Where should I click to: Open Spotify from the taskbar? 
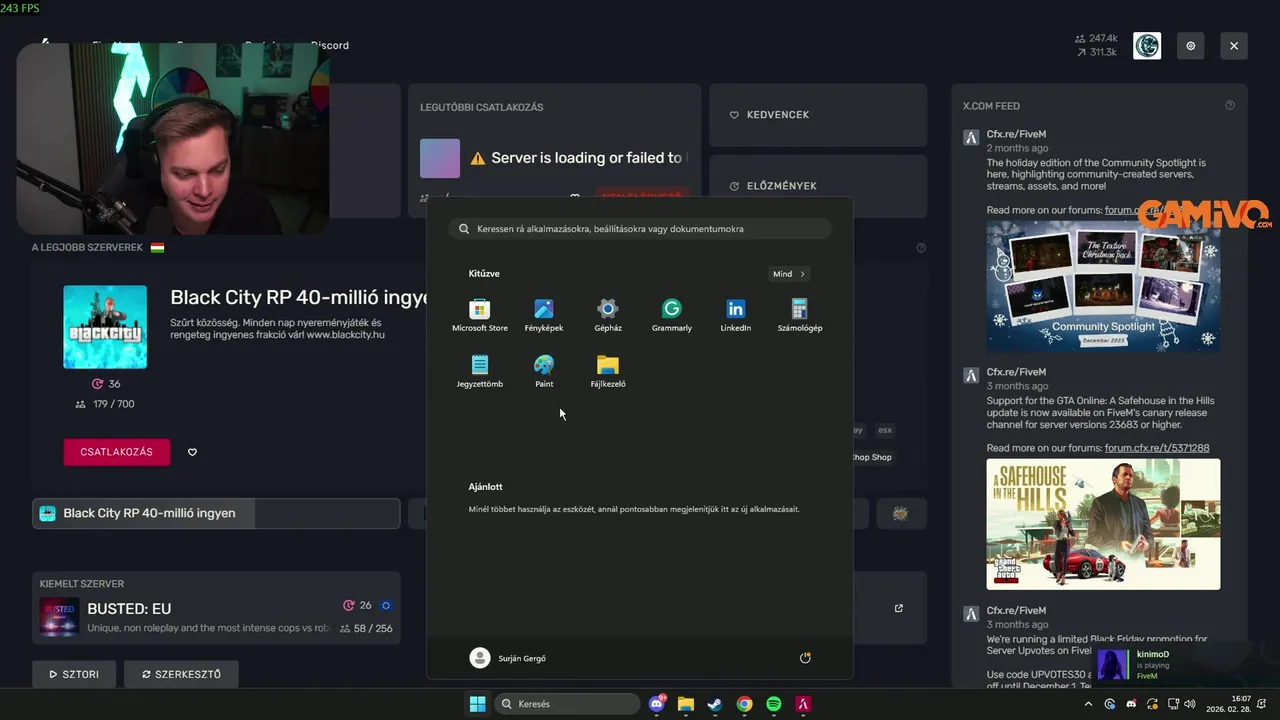click(773, 704)
